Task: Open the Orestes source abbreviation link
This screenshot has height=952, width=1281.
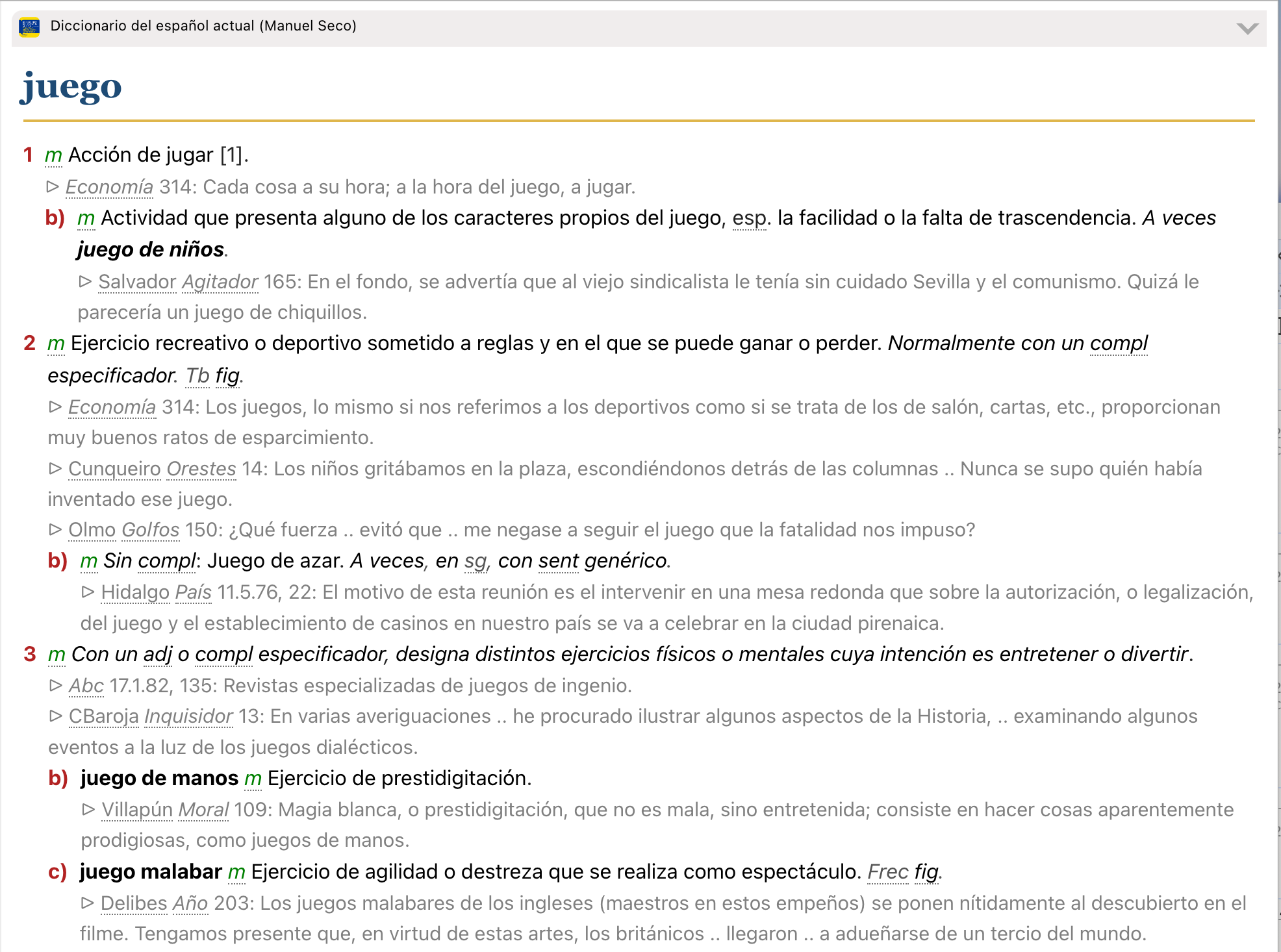Action: coord(201,469)
